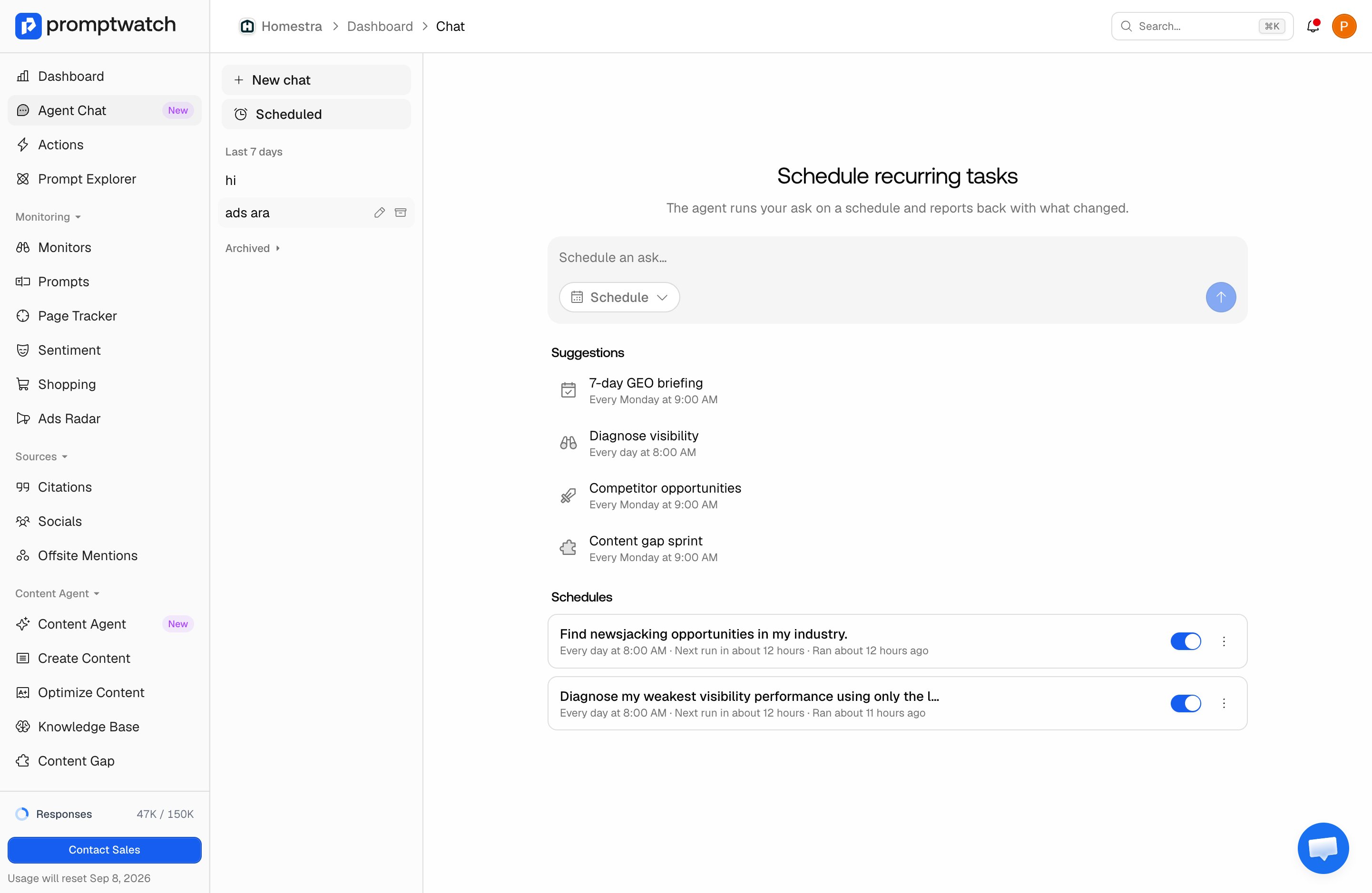Click the Dashboard breadcrumb link
Image resolution: width=1372 pixels, height=893 pixels.
coord(380,26)
